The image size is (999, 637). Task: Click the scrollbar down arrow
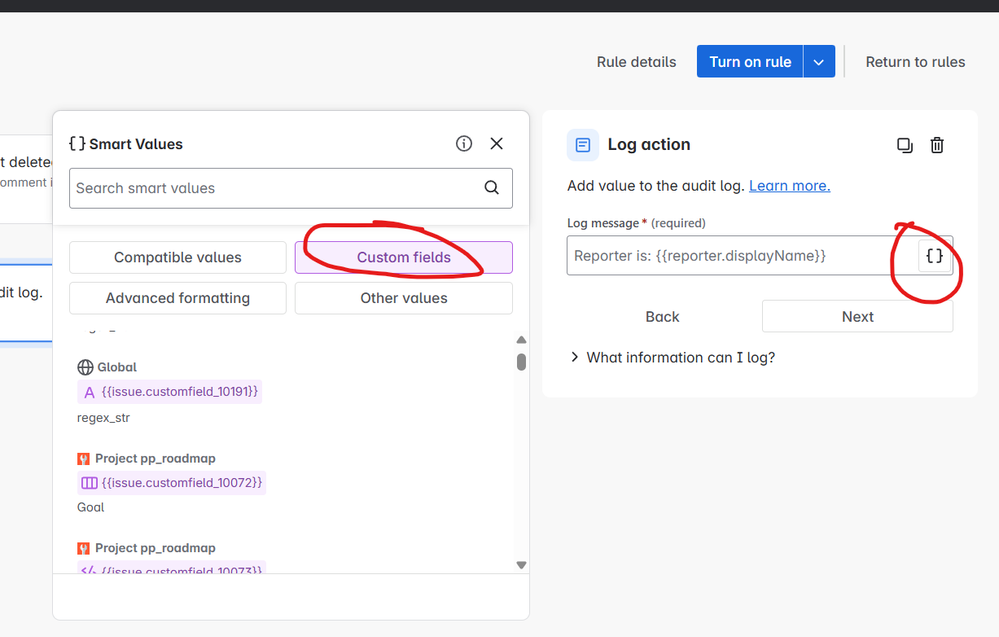[x=521, y=565]
